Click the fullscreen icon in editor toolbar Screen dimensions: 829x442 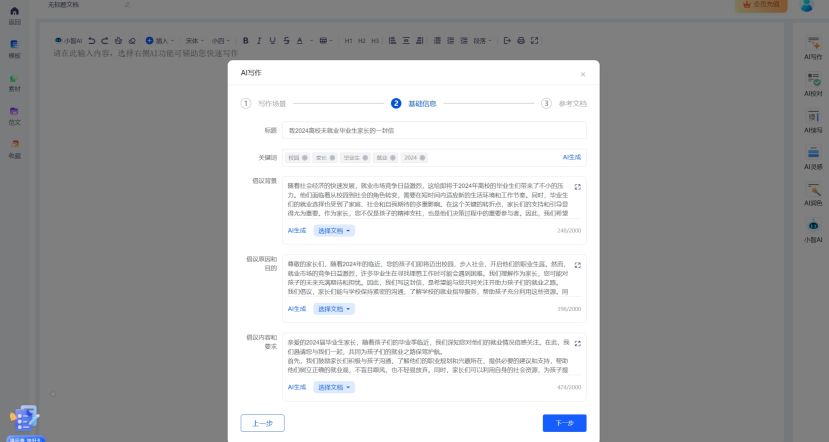(535, 41)
